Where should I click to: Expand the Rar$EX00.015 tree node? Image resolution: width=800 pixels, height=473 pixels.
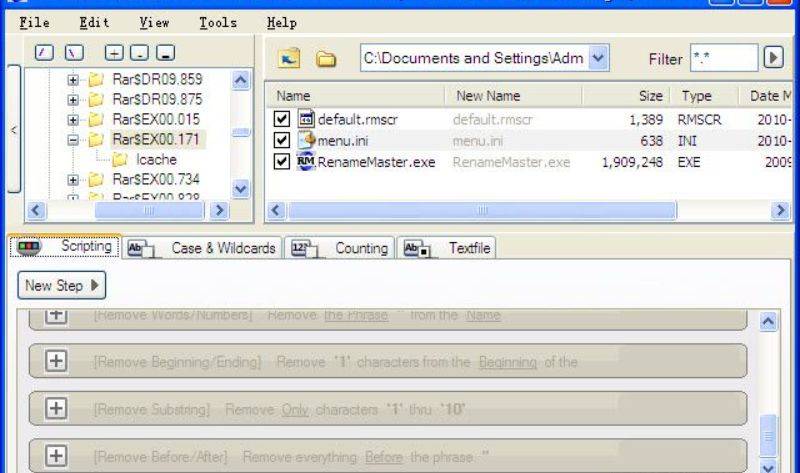tap(73, 120)
